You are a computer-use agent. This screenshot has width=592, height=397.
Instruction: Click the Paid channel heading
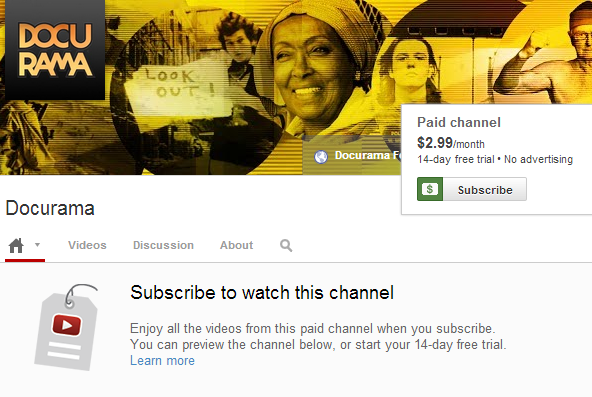459,122
